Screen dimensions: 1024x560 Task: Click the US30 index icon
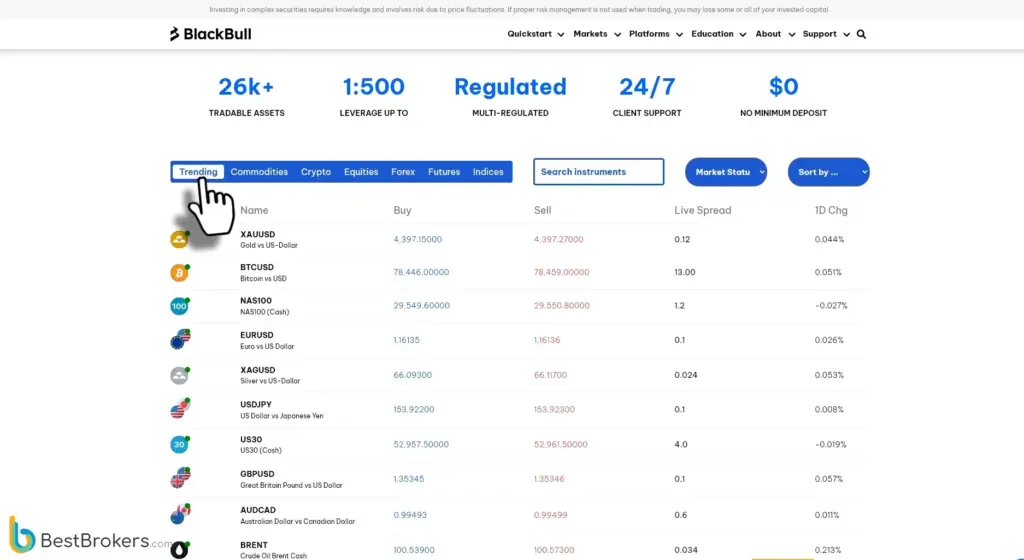pos(180,444)
